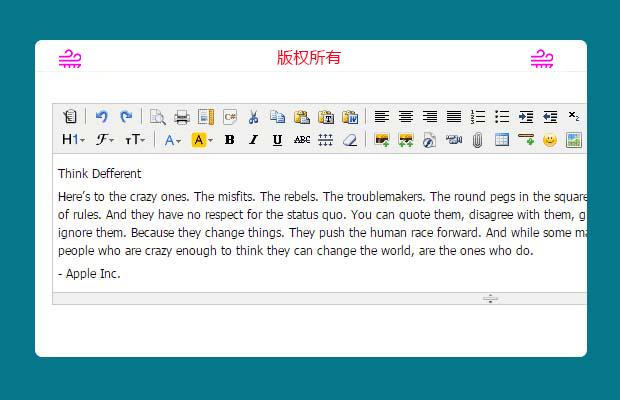Toggle bold formatting
The image size is (620, 400).
[229, 140]
